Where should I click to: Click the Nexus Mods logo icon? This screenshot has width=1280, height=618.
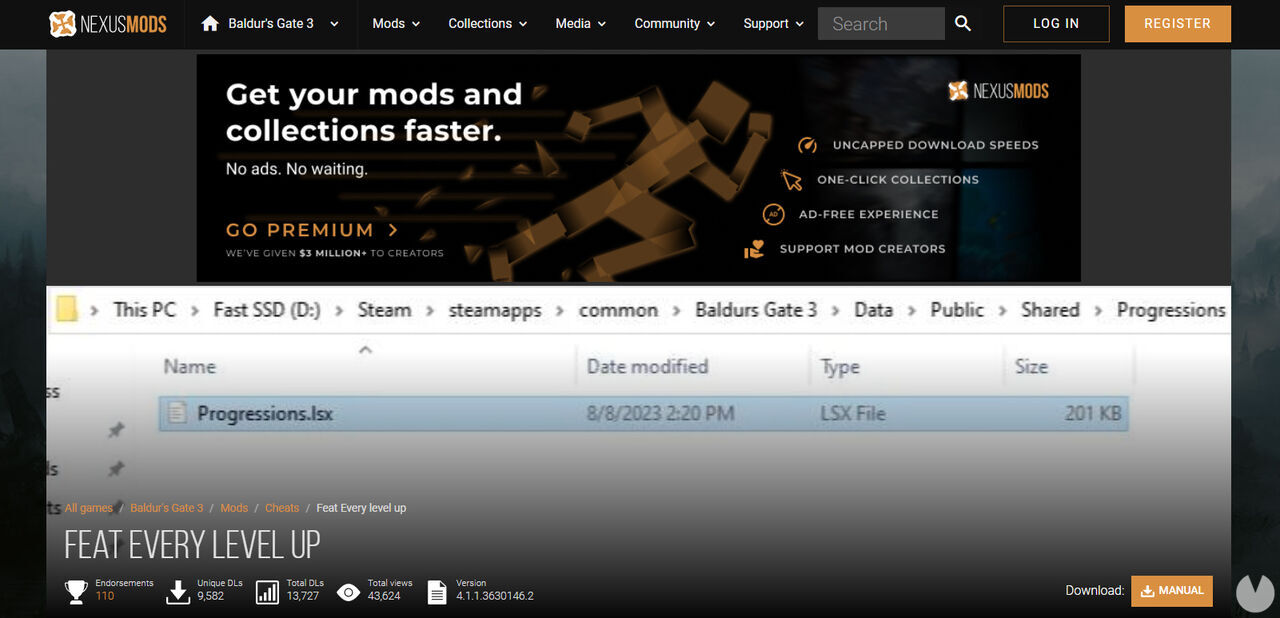point(63,24)
